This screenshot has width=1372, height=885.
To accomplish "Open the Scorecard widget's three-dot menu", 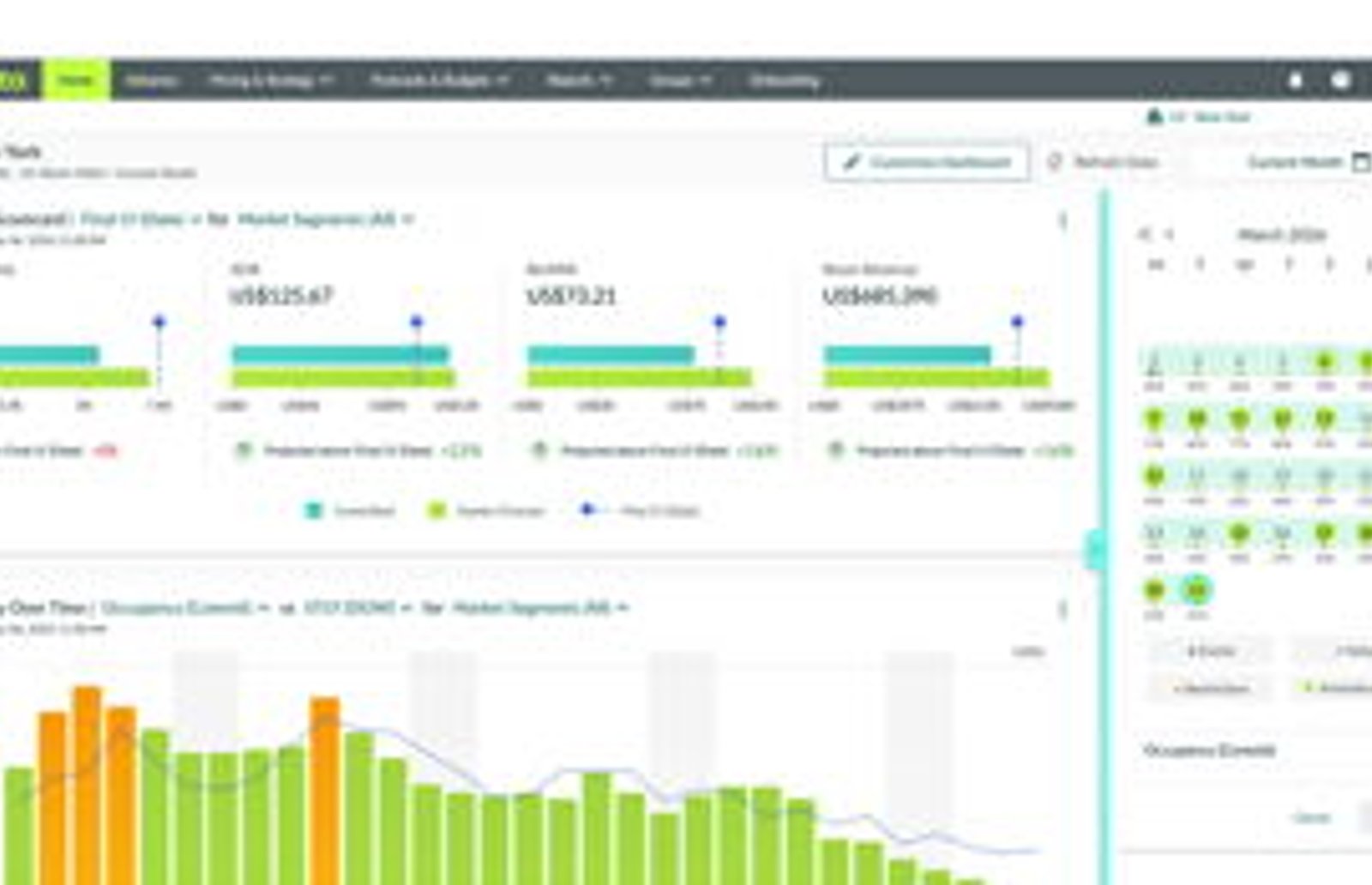I will (x=1063, y=220).
